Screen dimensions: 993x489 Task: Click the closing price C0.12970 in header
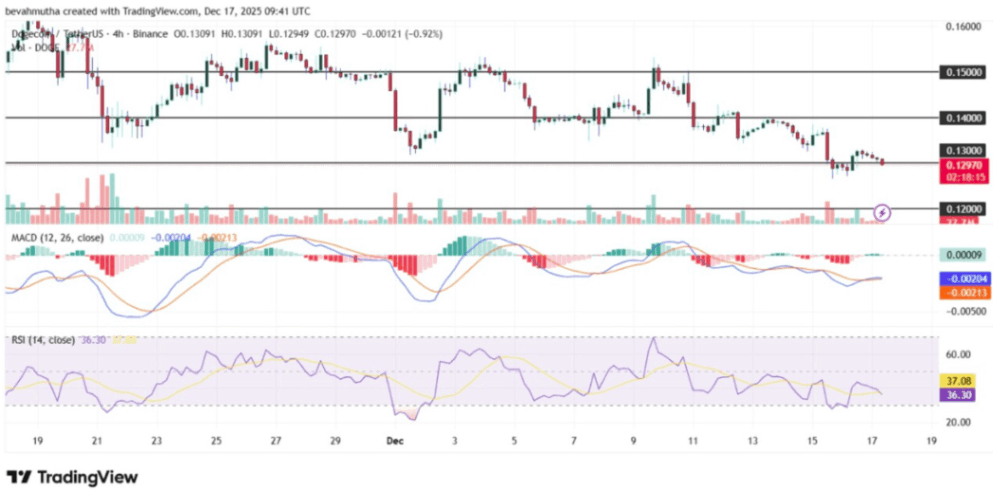pos(336,34)
